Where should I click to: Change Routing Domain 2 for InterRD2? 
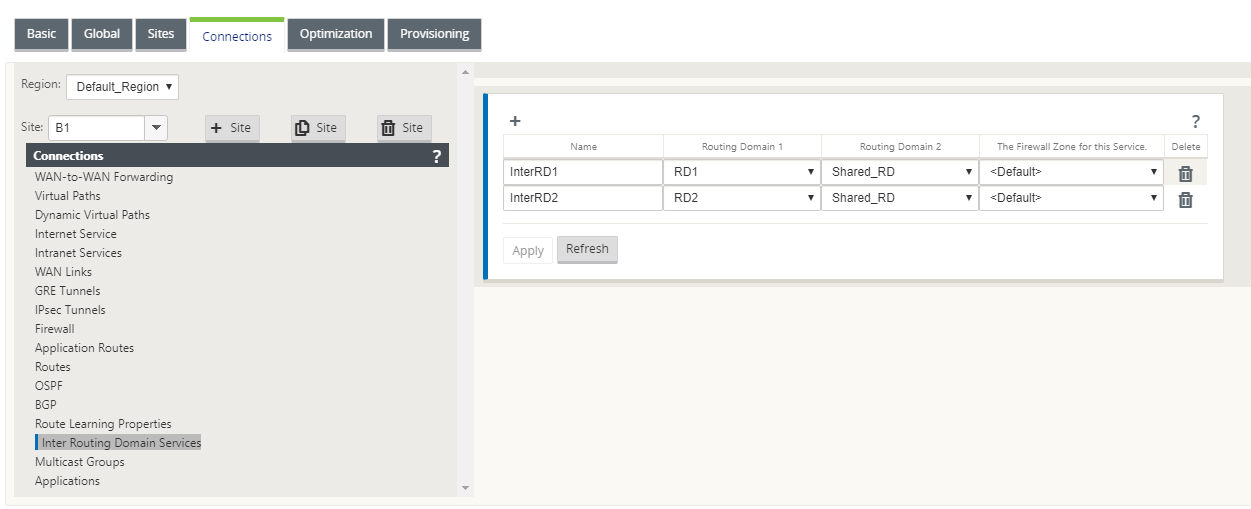pyautogui.click(x=900, y=198)
